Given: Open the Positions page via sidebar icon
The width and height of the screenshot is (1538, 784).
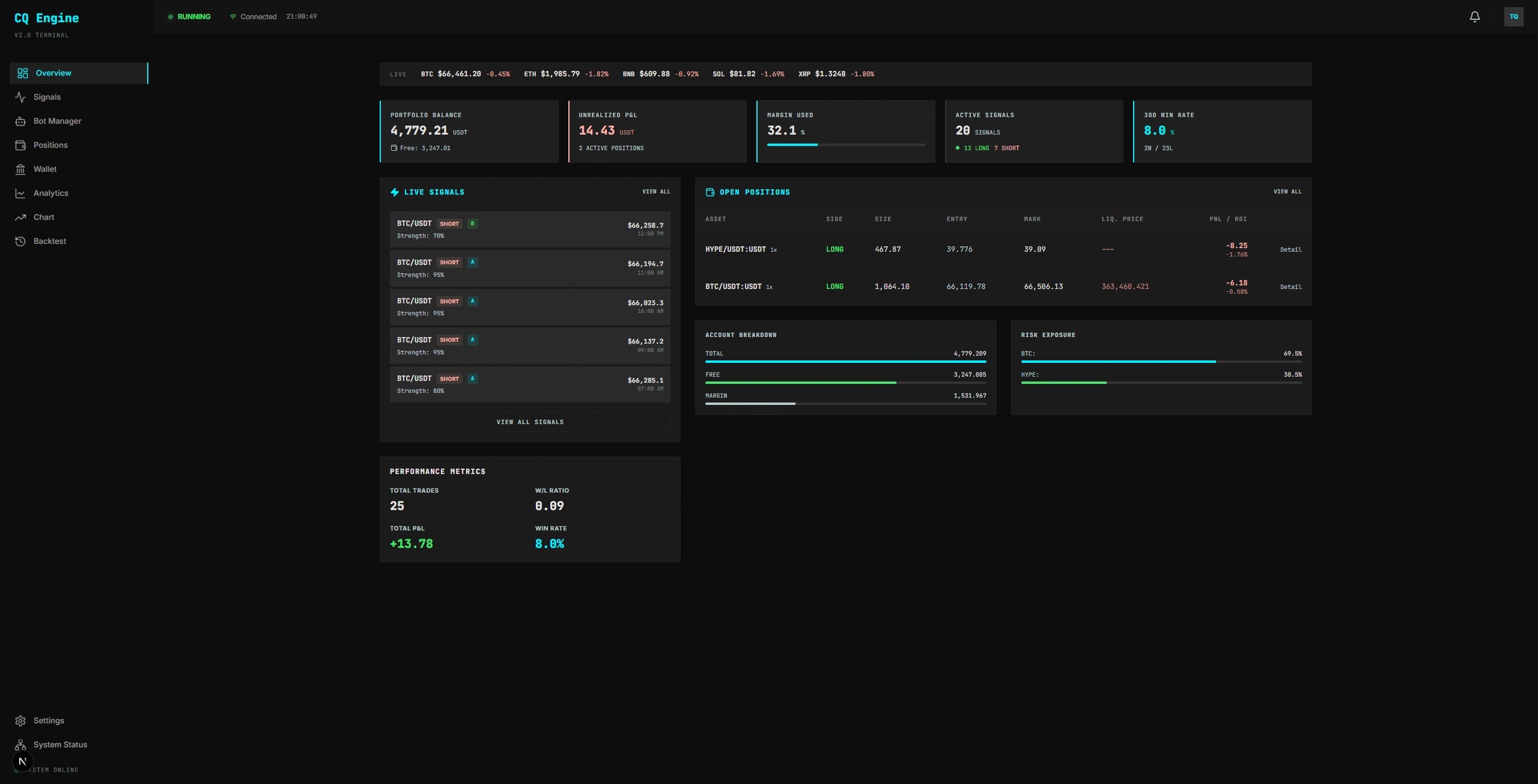Looking at the screenshot, I should (22, 145).
